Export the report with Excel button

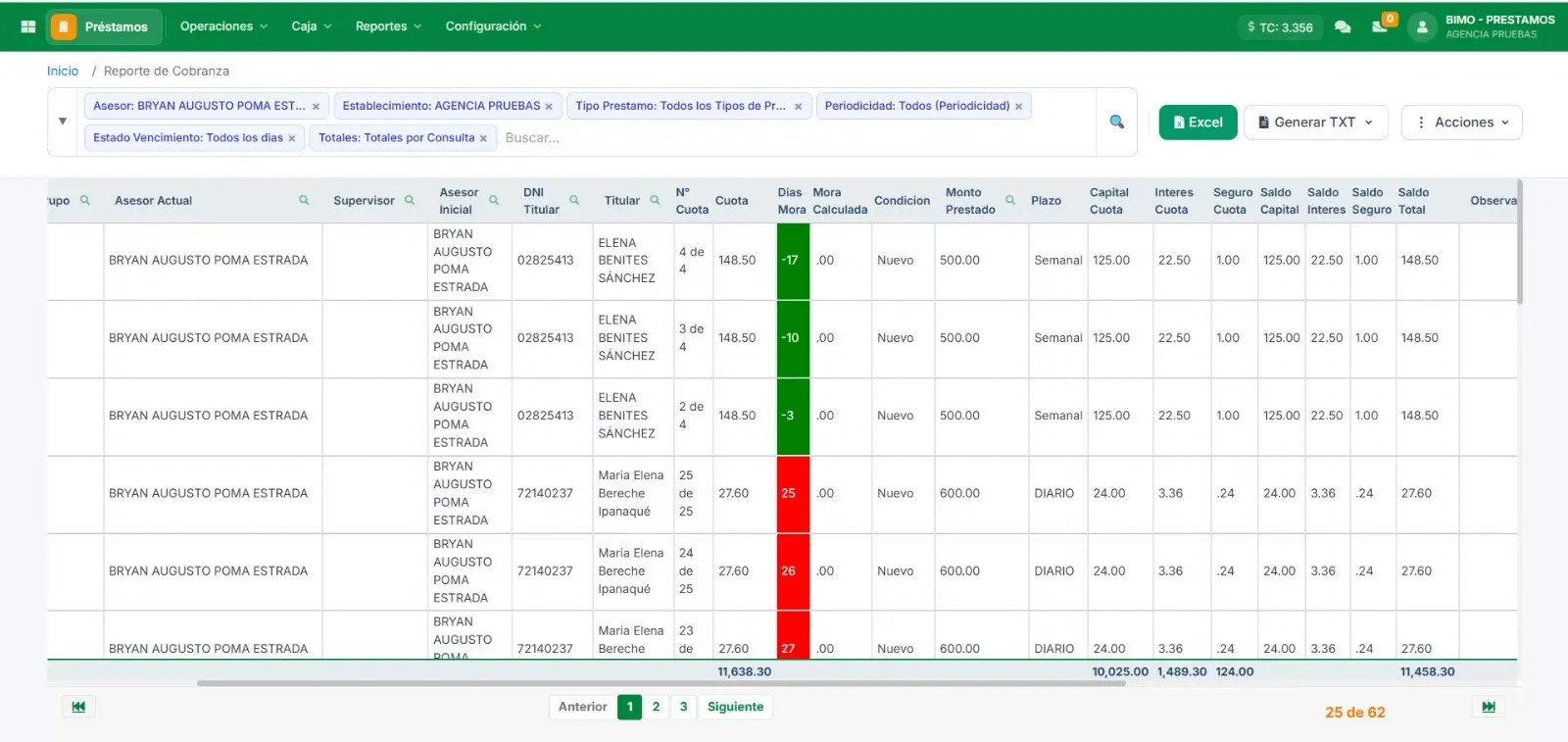click(x=1198, y=123)
